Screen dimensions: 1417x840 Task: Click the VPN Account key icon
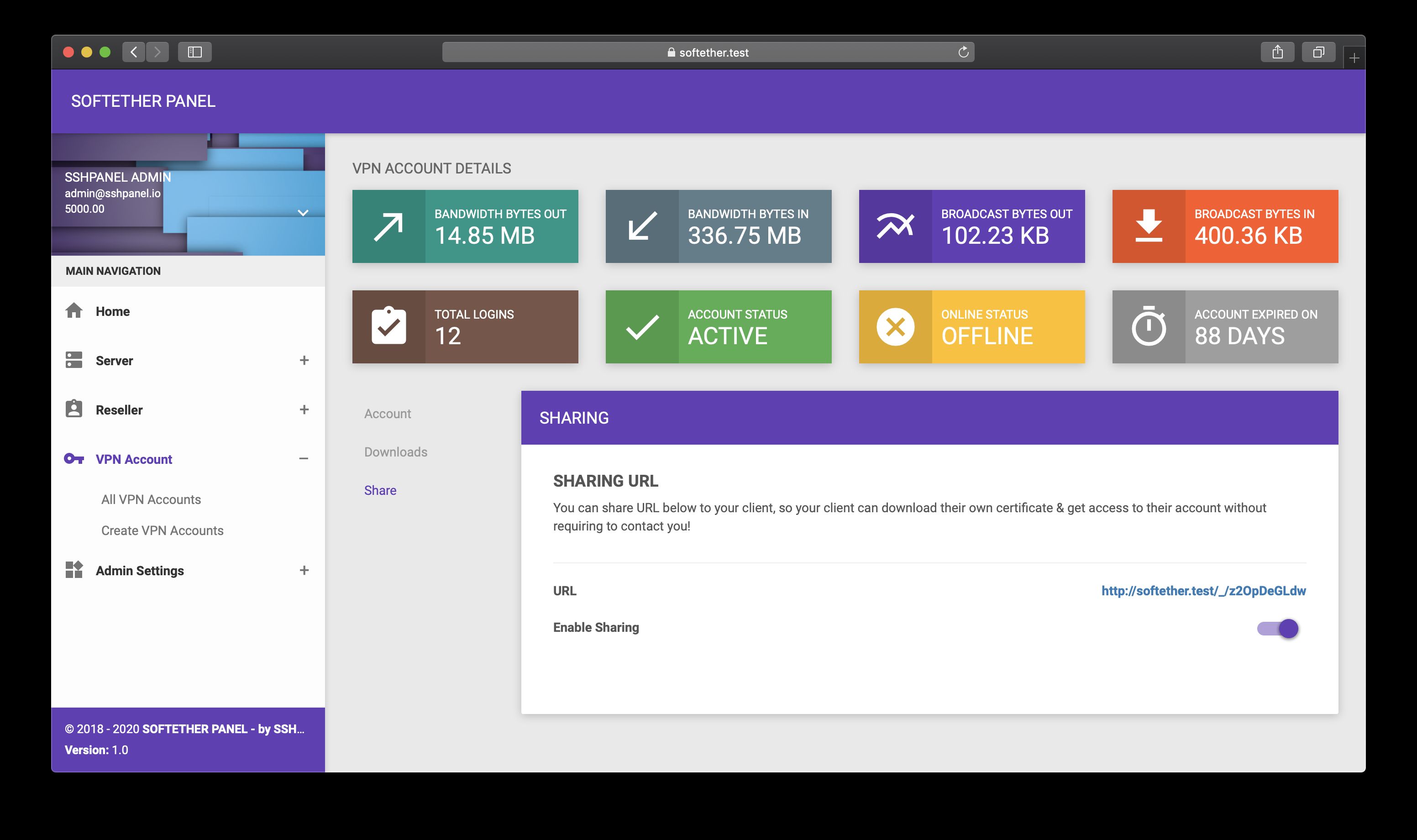[x=74, y=458]
